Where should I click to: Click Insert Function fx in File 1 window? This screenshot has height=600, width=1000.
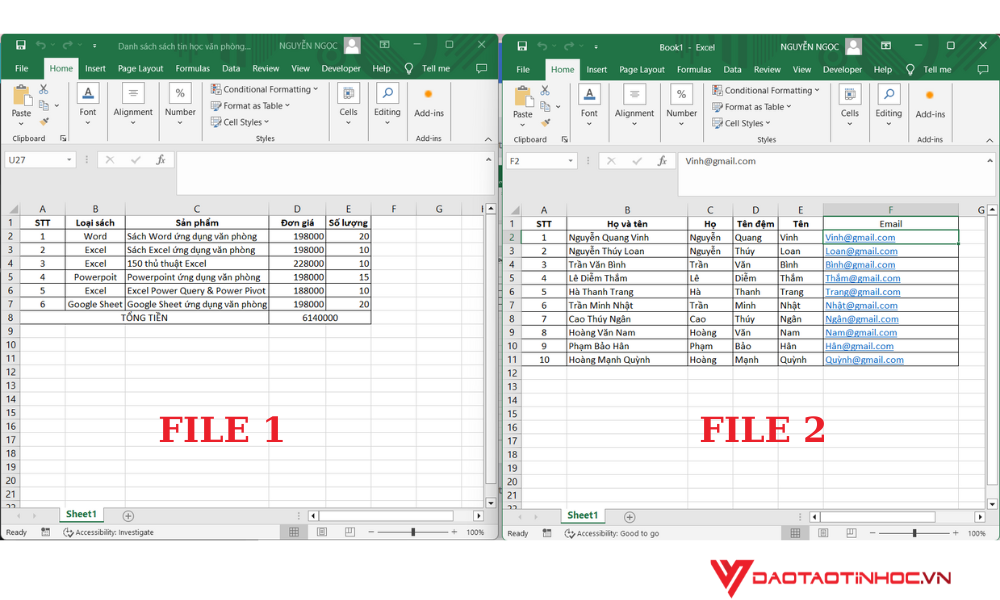161,160
